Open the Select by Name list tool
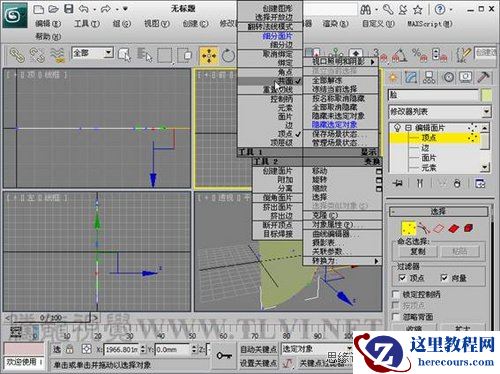 tap(144, 55)
